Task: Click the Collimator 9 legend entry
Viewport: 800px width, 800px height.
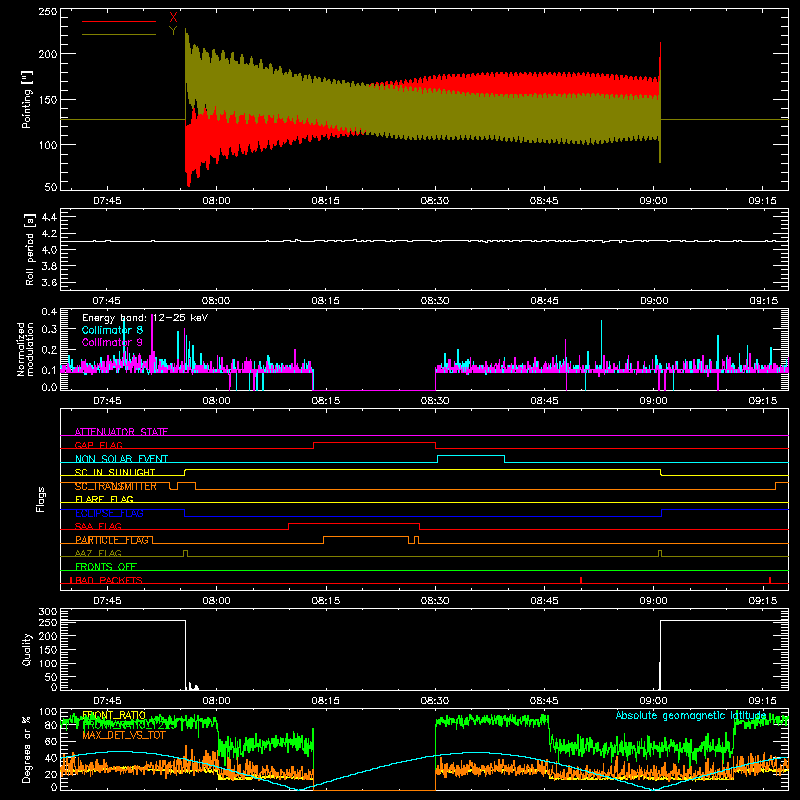Action: tap(112, 342)
